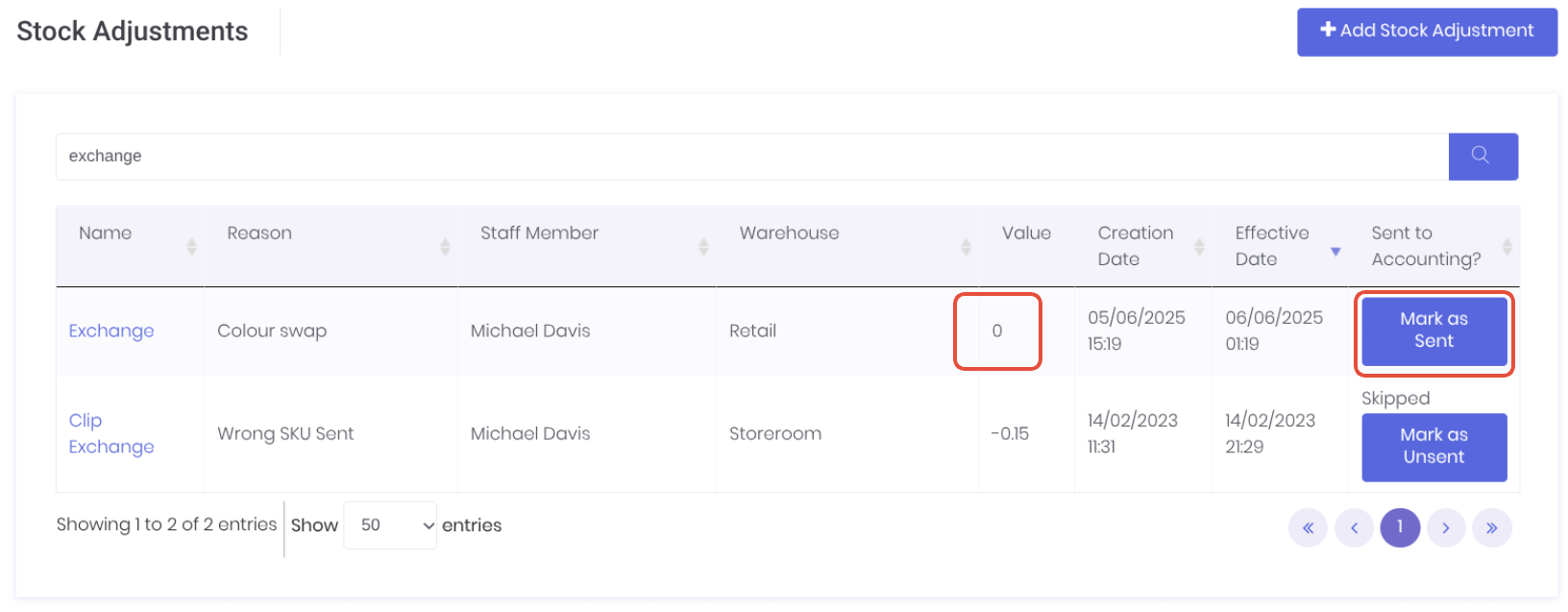Open the Clip Exchange adjustment link
The width and height of the screenshot is (1568, 612).
[111, 433]
